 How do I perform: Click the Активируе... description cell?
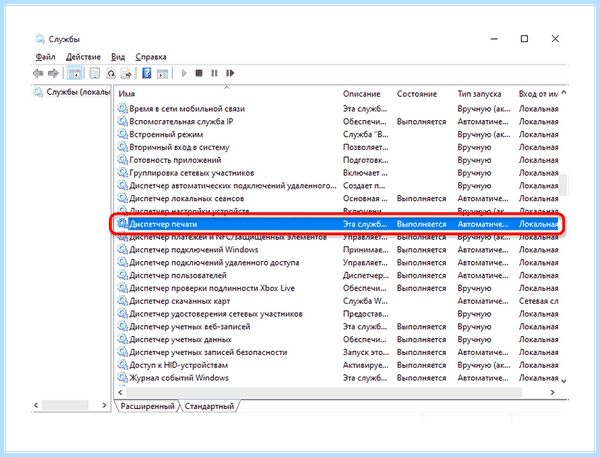pyautogui.click(x=365, y=365)
